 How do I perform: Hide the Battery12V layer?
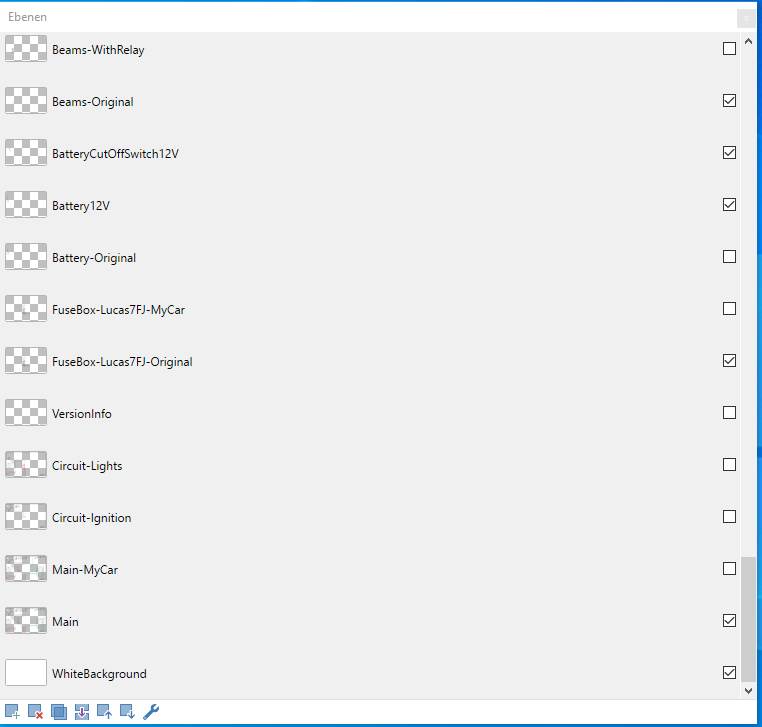coord(729,205)
